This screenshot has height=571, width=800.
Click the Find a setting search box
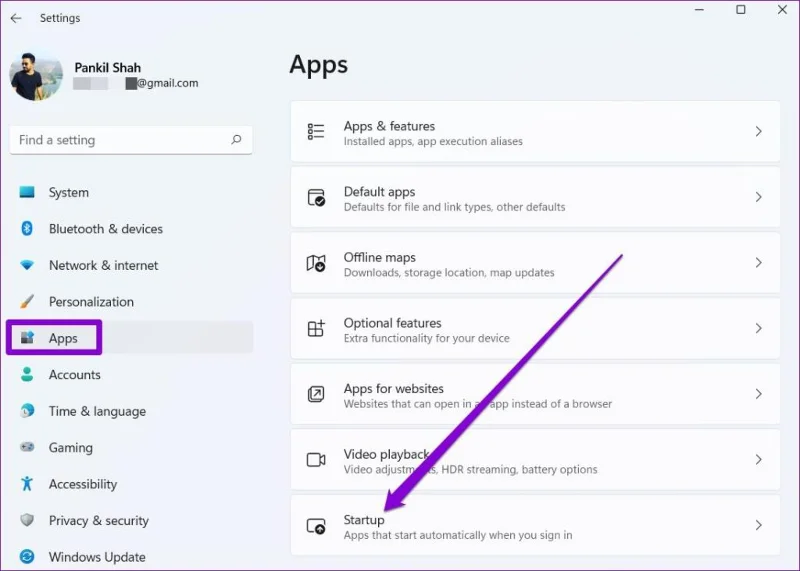pos(131,140)
